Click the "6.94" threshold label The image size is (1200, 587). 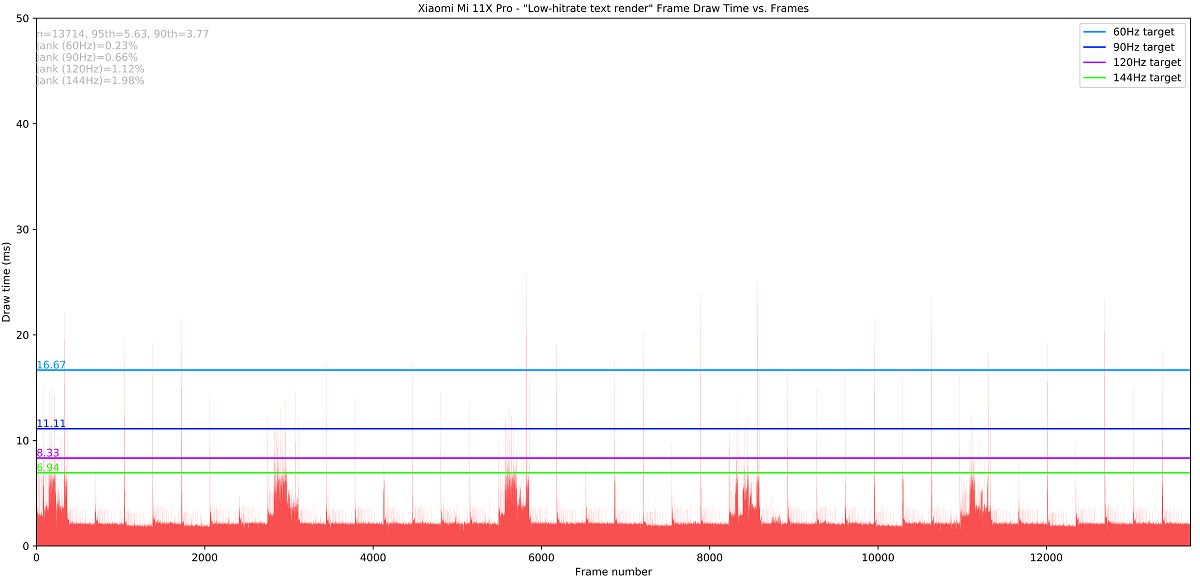click(48, 467)
